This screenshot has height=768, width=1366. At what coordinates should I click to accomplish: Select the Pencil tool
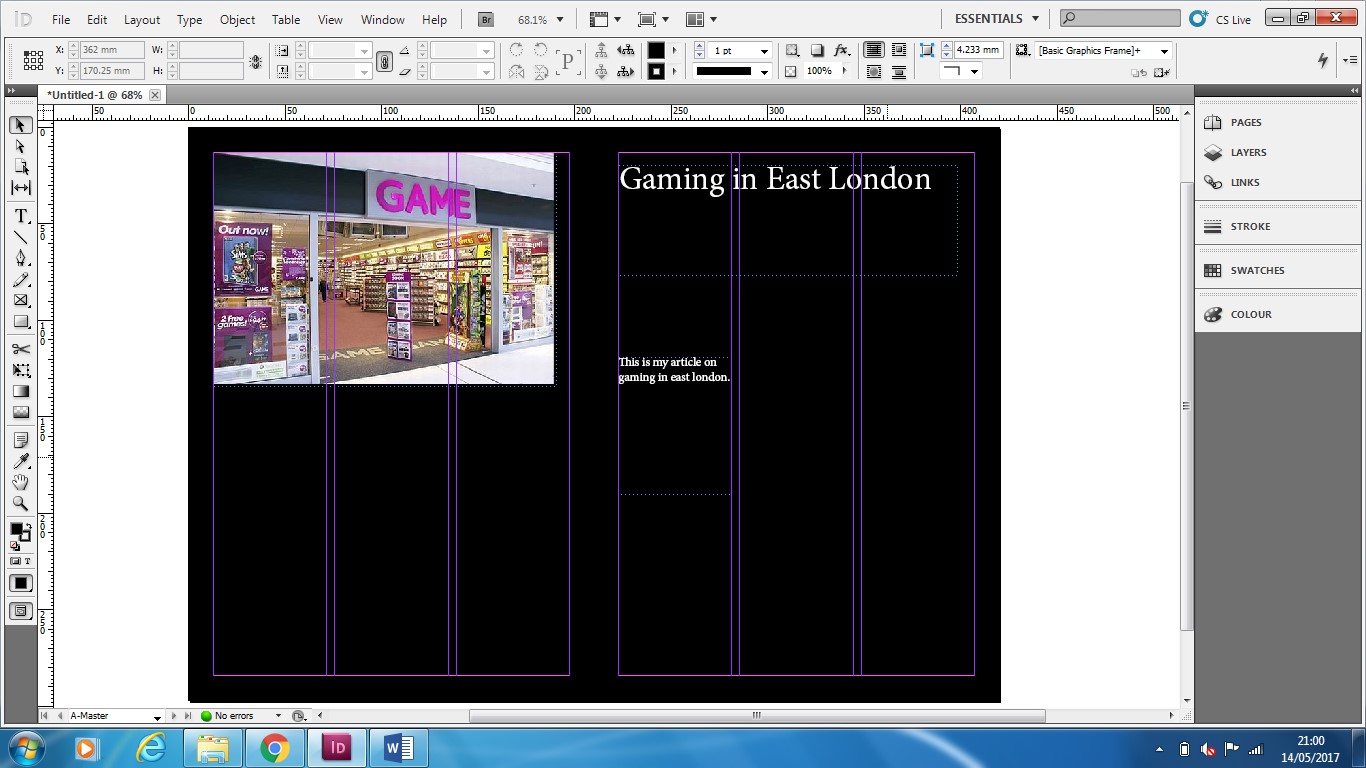[20, 279]
